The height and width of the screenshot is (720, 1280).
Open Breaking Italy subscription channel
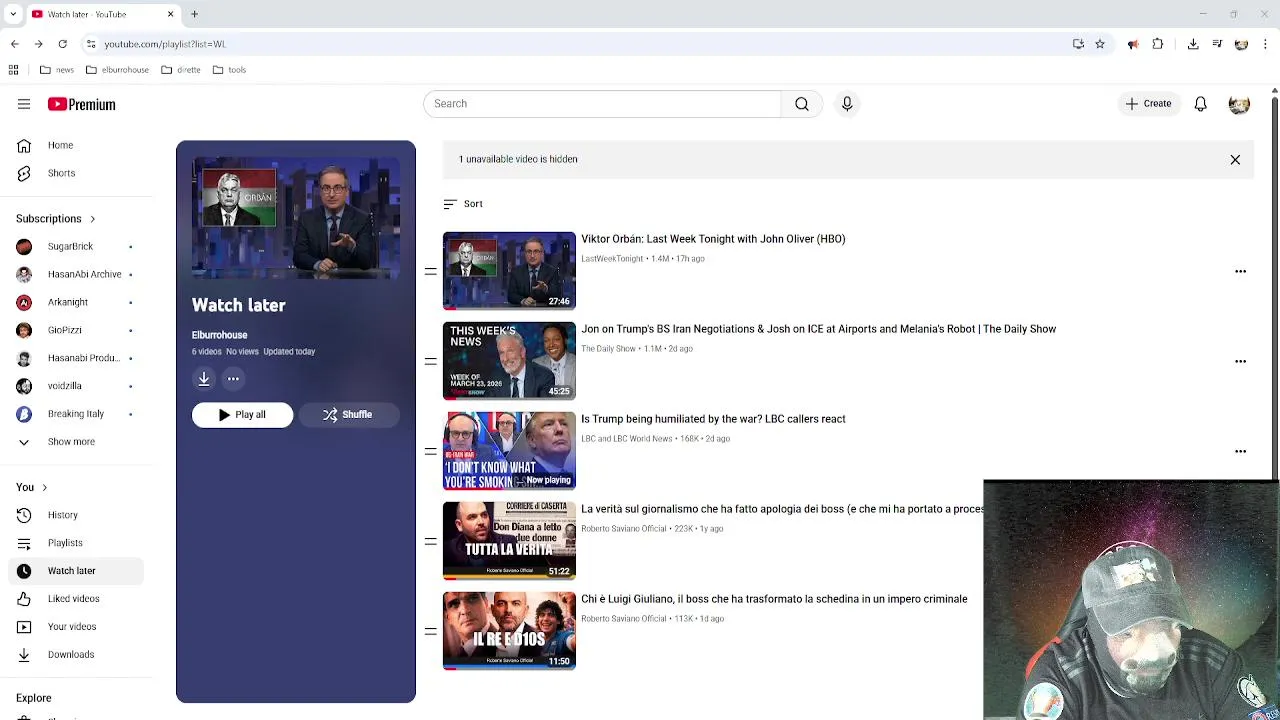pyautogui.click(x=76, y=414)
